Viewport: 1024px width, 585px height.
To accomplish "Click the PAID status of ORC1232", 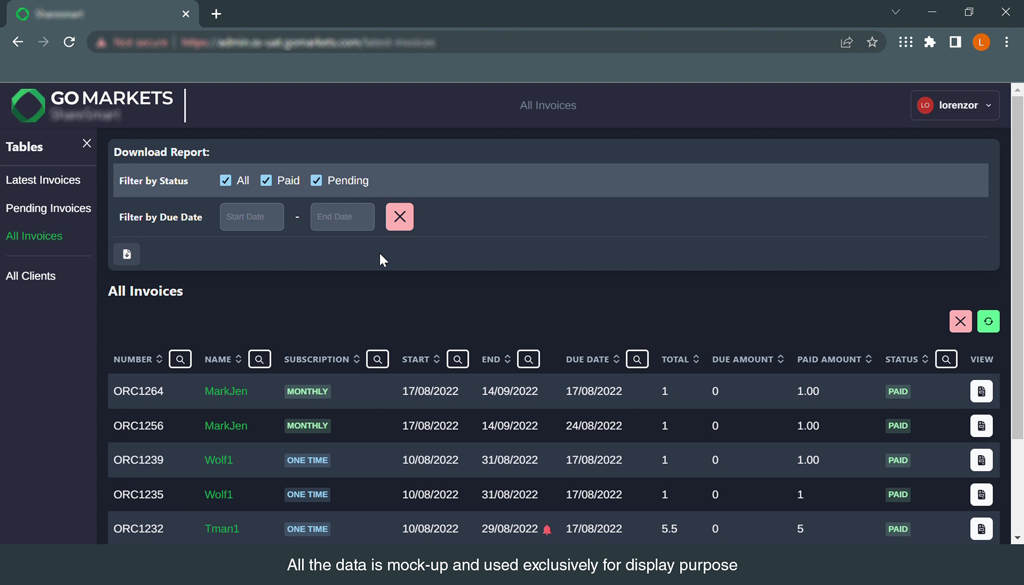I will tap(898, 529).
